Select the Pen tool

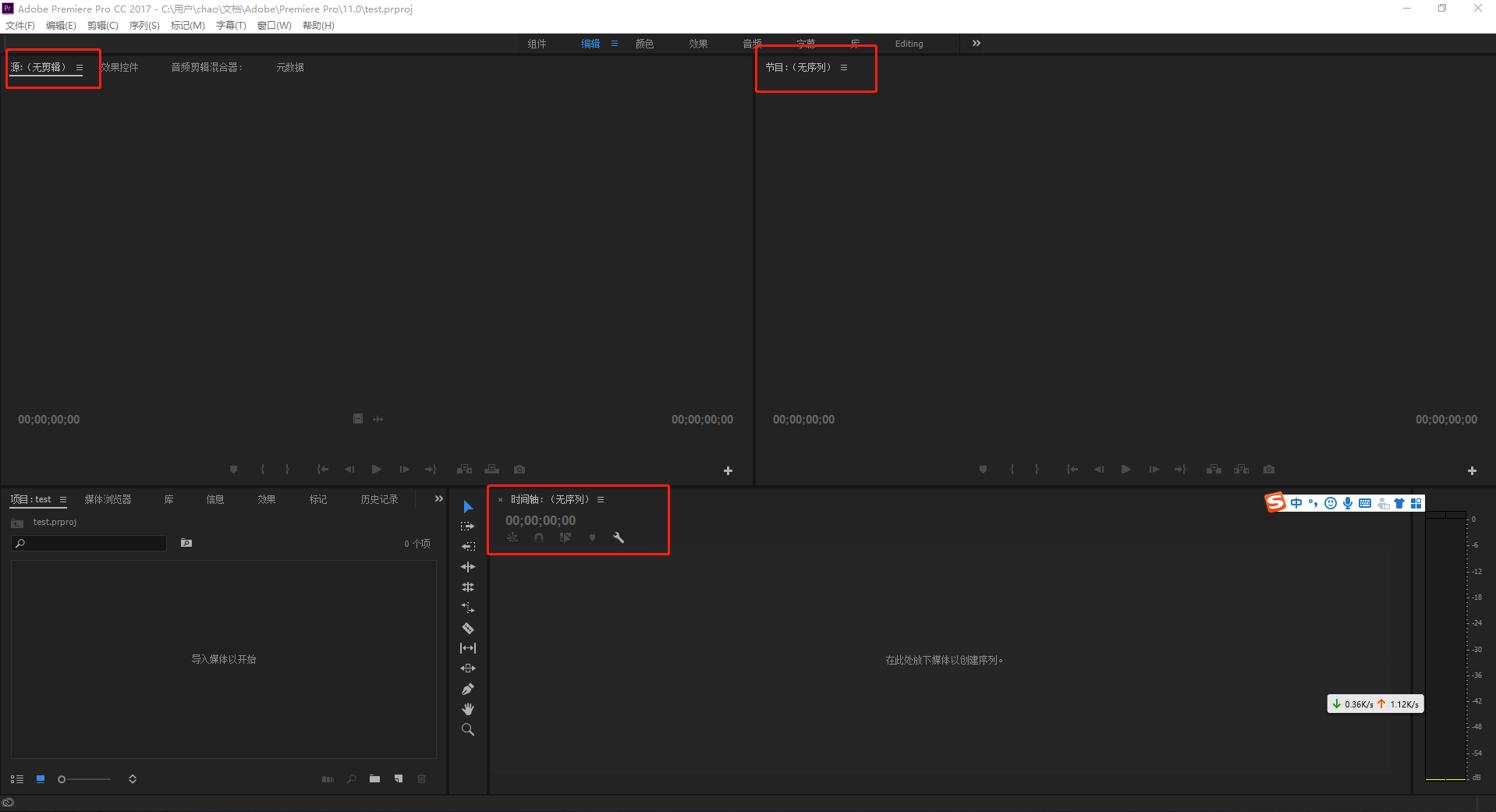(468, 689)
